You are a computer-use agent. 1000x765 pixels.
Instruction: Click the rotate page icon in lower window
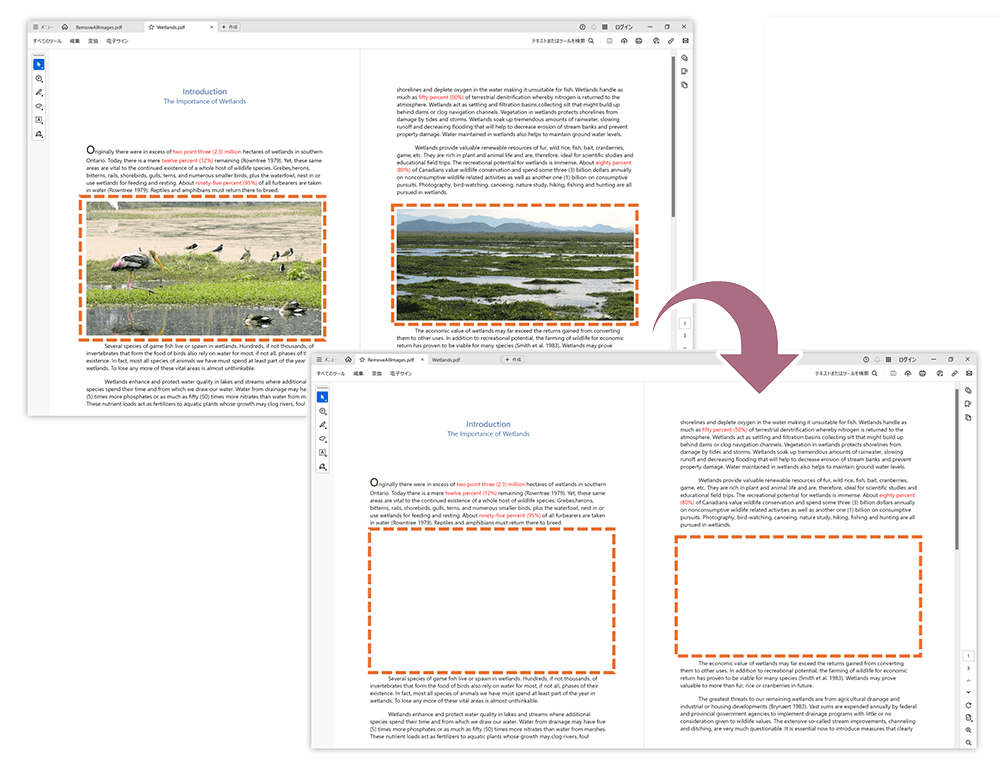click(x=969, y=705)
